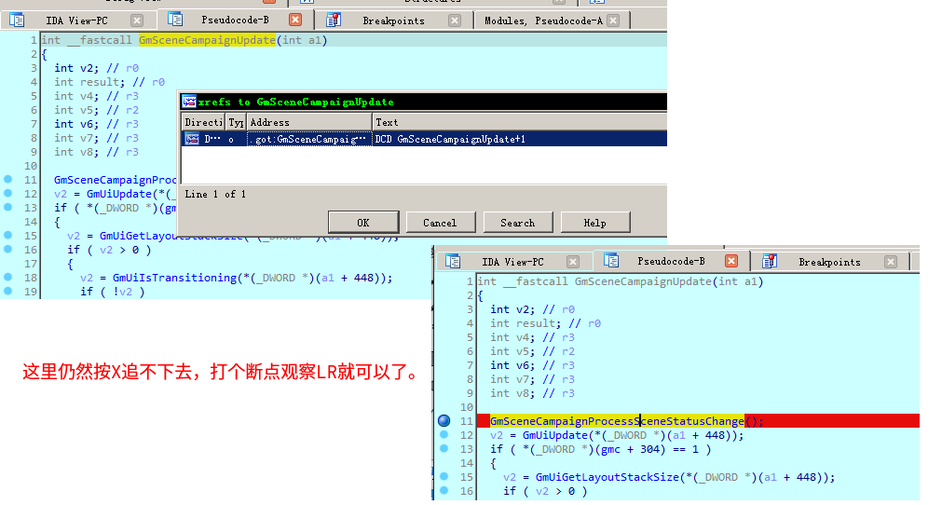Image resolution: width=942 pixels, height=505 pixels.
Task: Switch to Pseudocode-B tab in upper window
Action: click(235, 20)
